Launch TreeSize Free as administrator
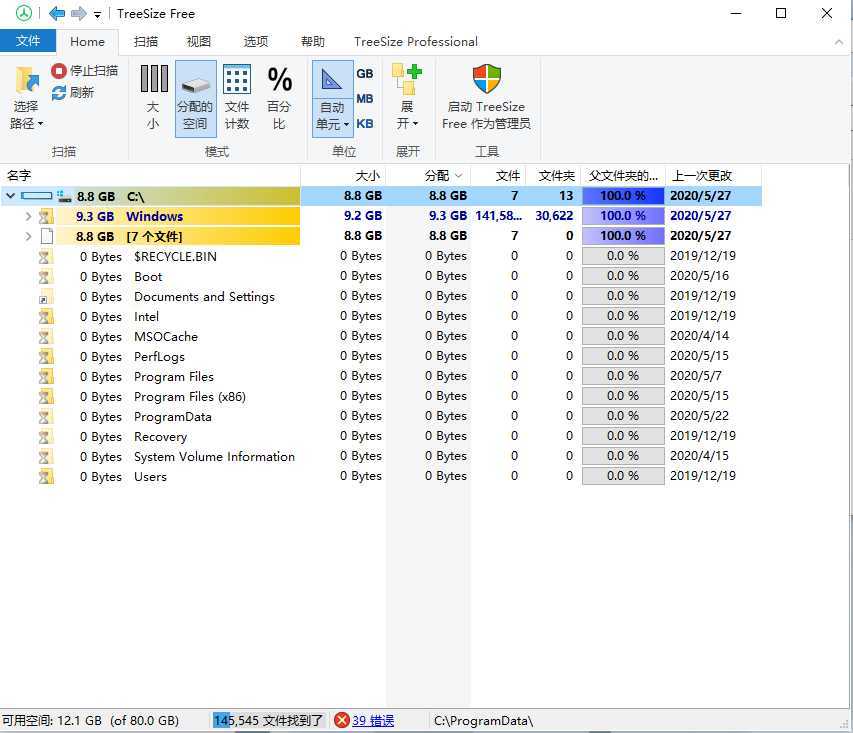The image size is (853, 733). [486, 98]
